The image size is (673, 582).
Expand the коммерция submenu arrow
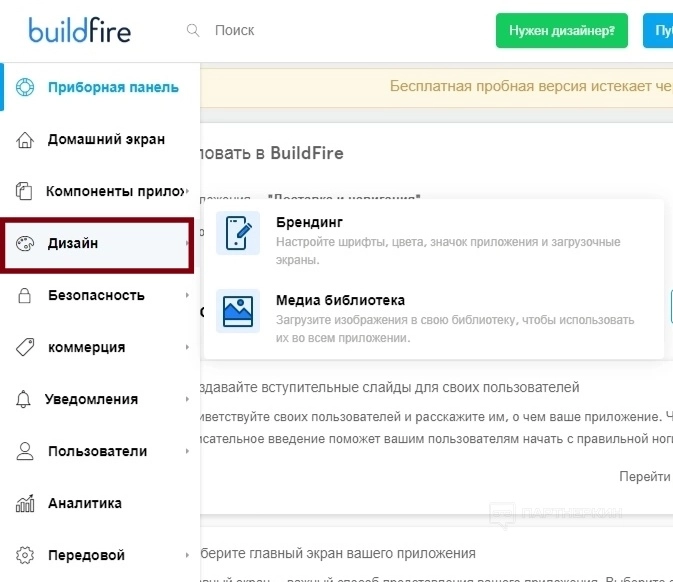point(187,347)
